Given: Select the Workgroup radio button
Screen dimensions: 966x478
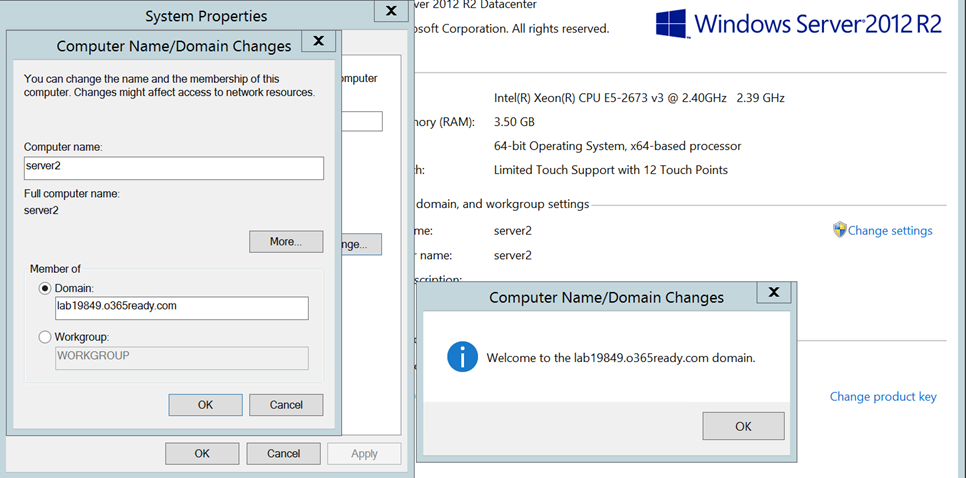Looking at the screenshot, I should [x=45, y=338].
